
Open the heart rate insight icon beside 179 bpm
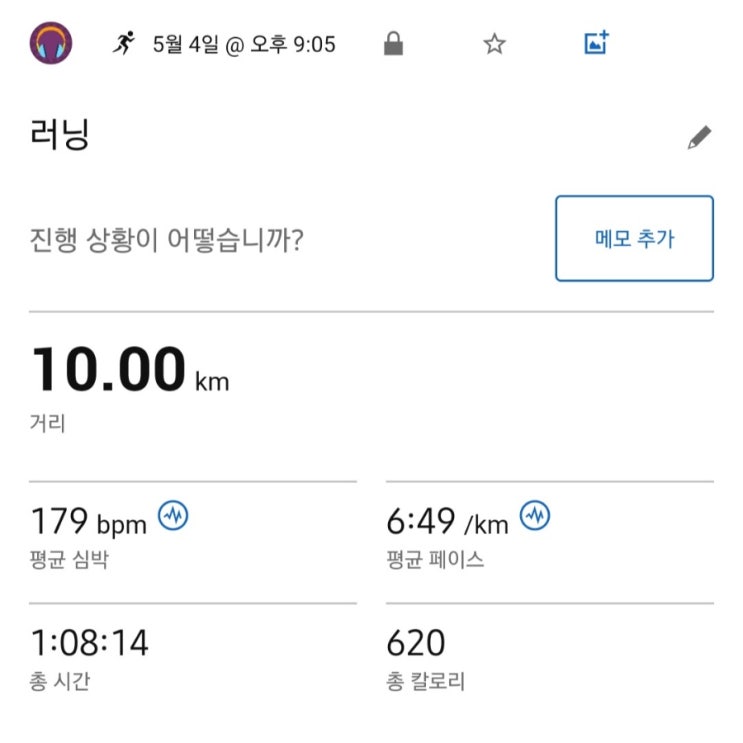(x=173, y=515)
